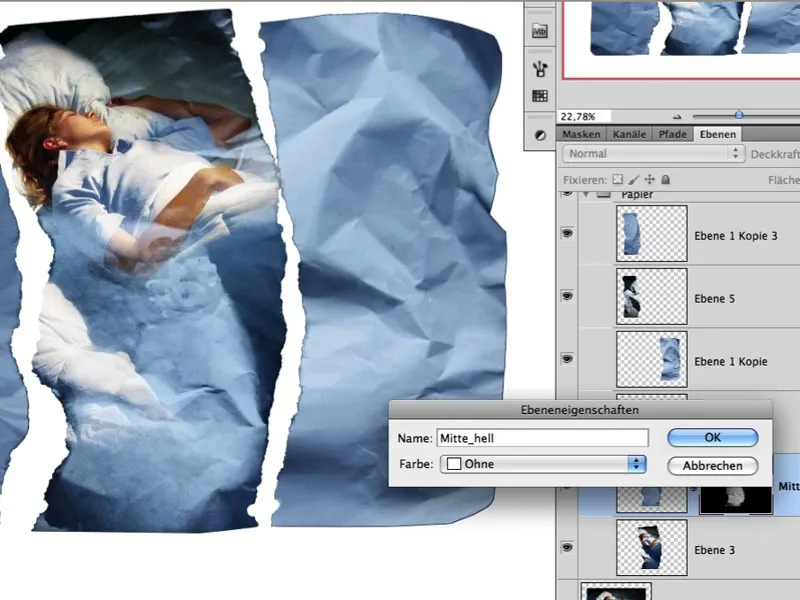Confirm dialog with OK button
This screenshot has height=600, width=800.
pyautogui.click(x=712, y=438)
